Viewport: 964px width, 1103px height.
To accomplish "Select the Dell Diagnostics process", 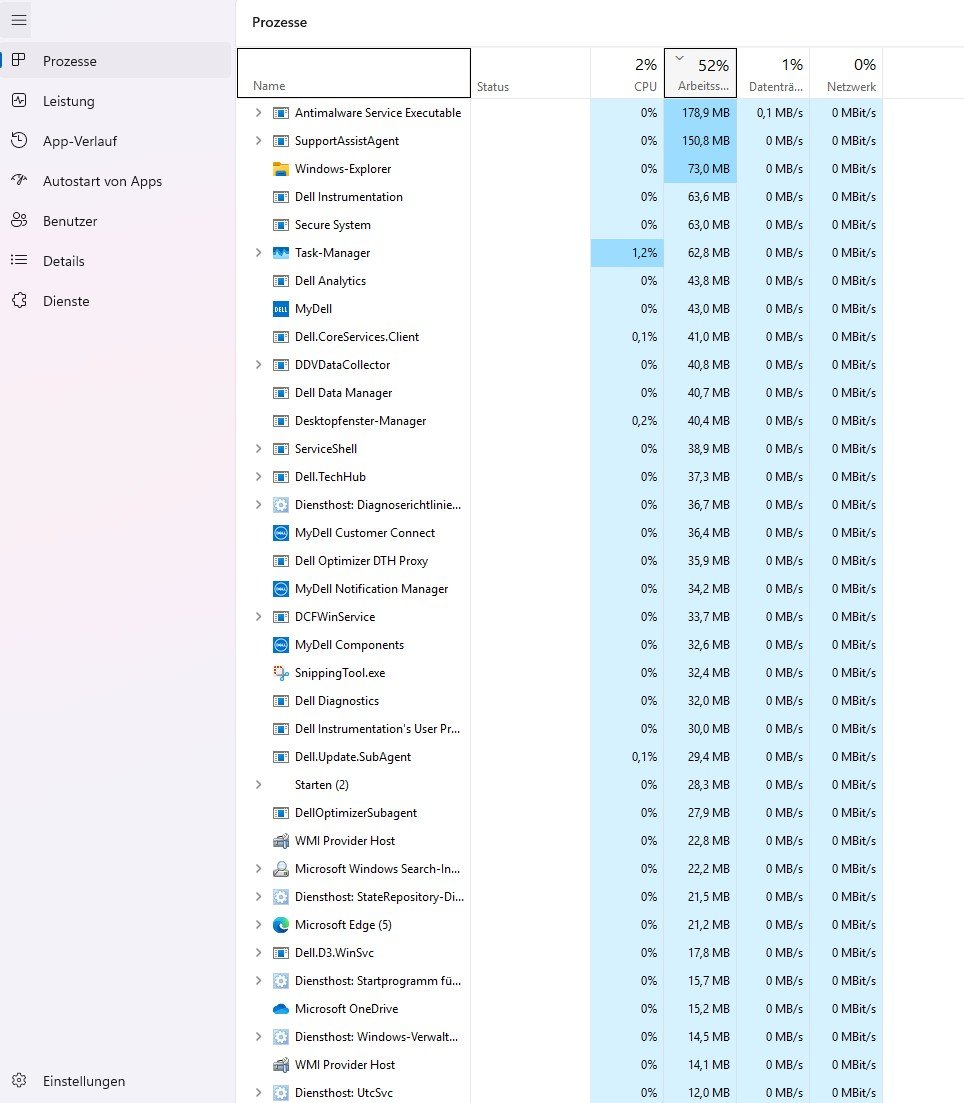I will tap(560, 701).
